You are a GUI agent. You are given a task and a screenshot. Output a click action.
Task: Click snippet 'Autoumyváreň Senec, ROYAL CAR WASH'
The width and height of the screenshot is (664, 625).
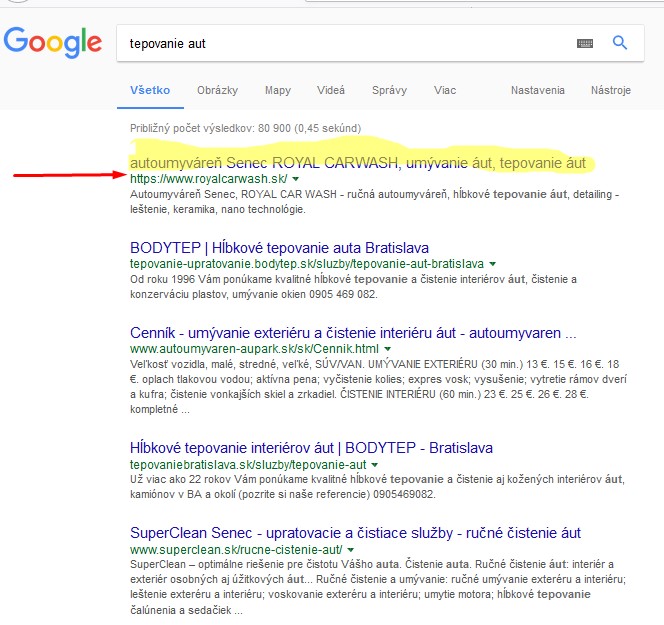pyautogui.click(x=375, y=202)
